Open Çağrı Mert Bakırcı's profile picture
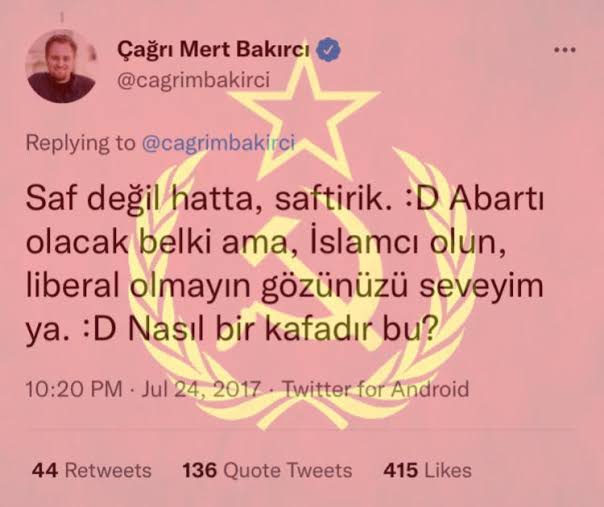Image resolution: width=604 pixels, height=507 pixels. pos(61,66)
